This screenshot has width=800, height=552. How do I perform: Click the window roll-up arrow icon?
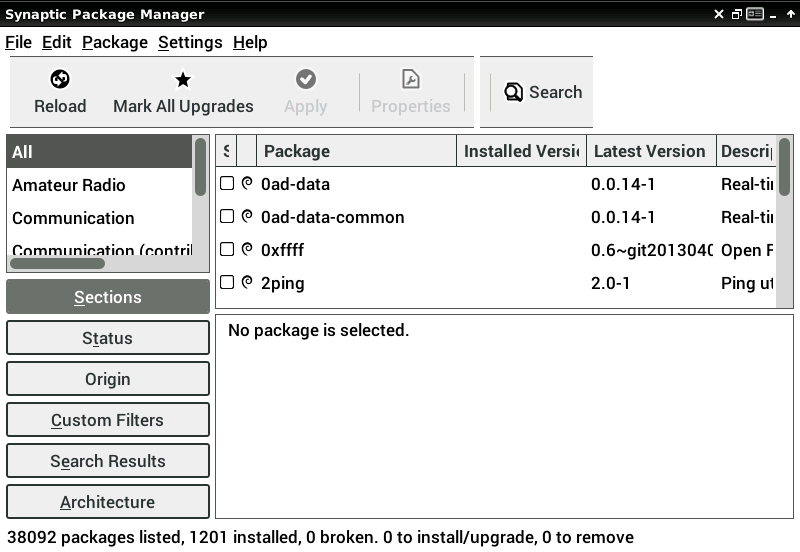click(x=790, y=14)
